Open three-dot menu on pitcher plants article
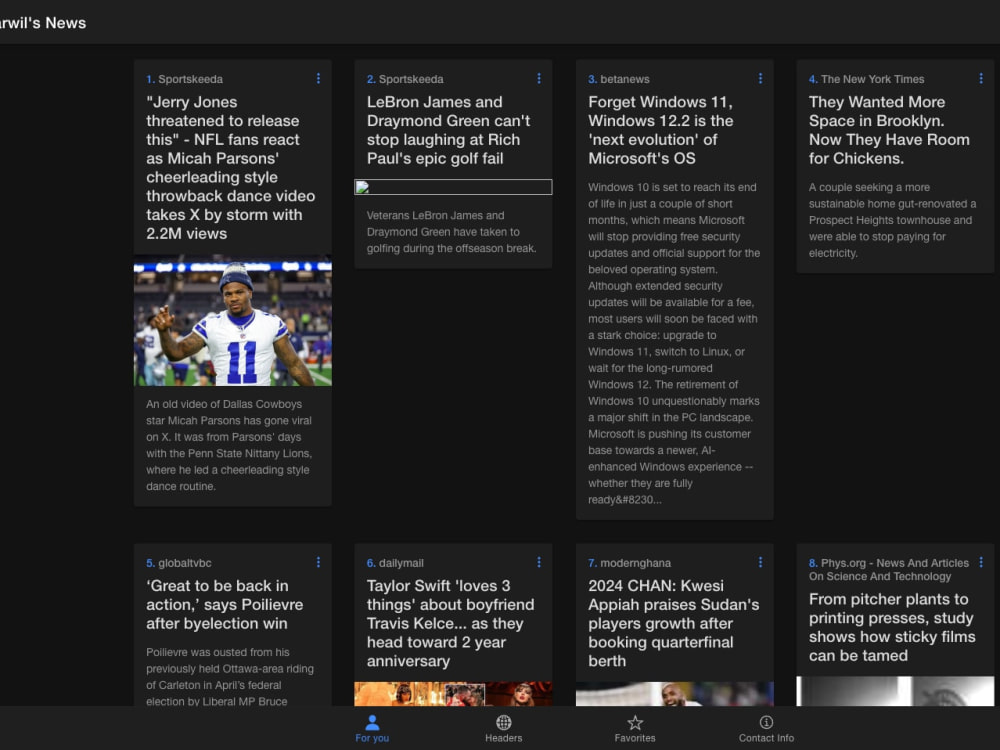The height and width of the screenshot is (750, 1000). pyautogui.click(x=981, y=562)
